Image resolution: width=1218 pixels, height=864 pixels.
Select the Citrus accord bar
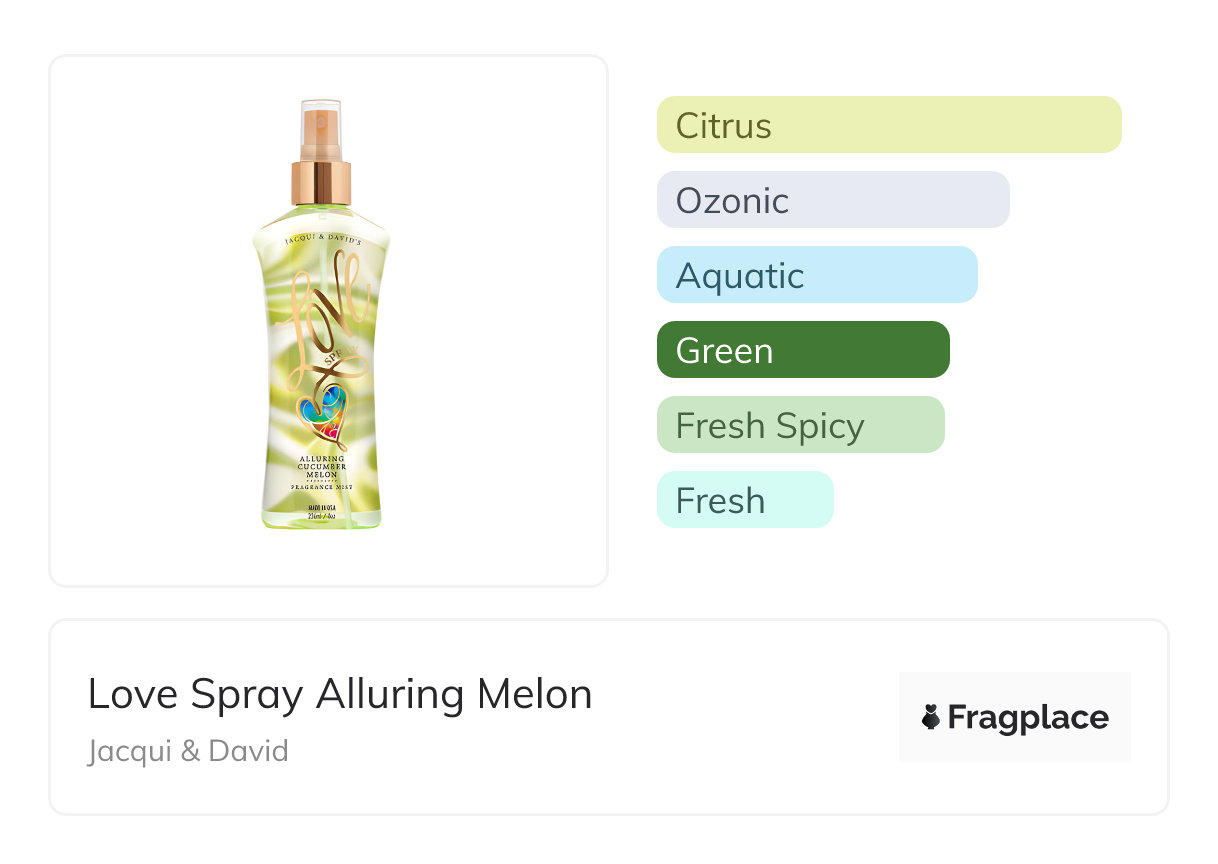[x=888, y=125]
